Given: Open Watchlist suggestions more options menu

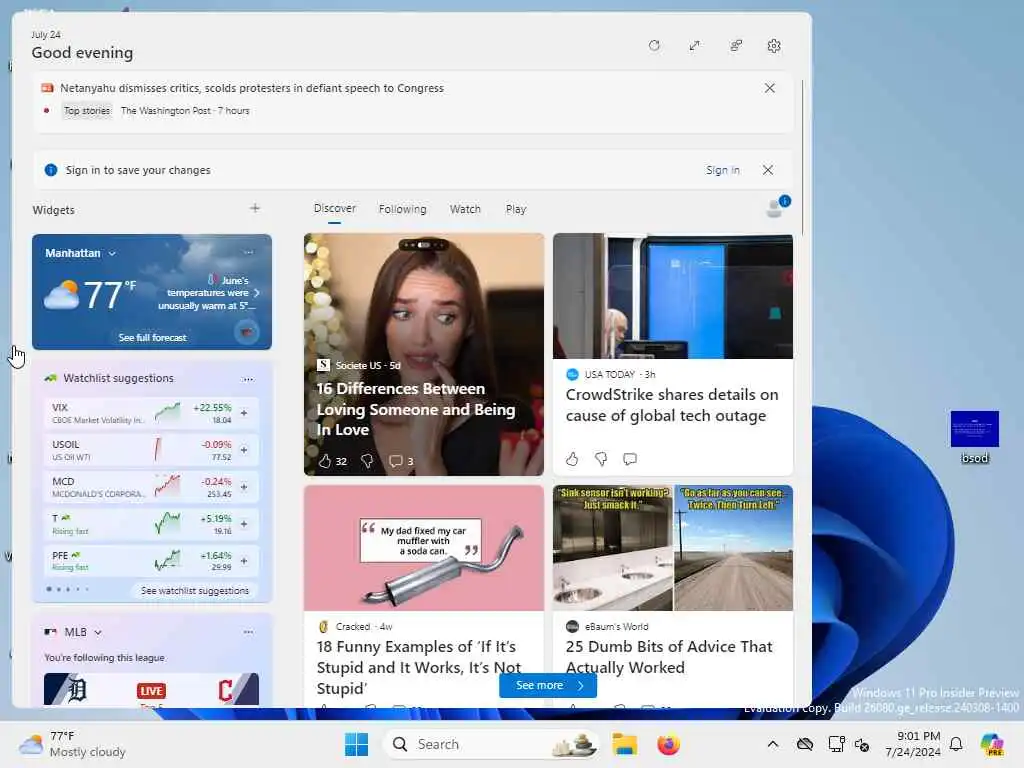Looking at the screenshot, I should pos(248,379).
